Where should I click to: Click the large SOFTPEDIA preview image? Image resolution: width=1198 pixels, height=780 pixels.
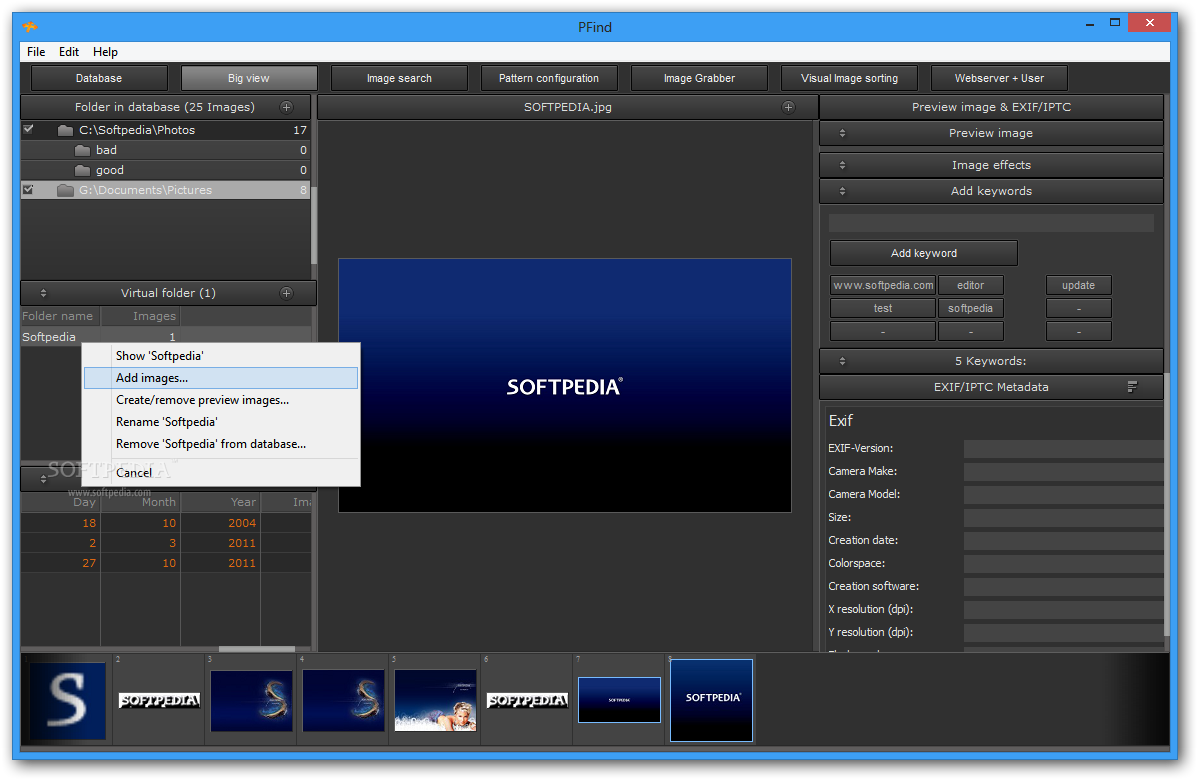coord(565,385)
